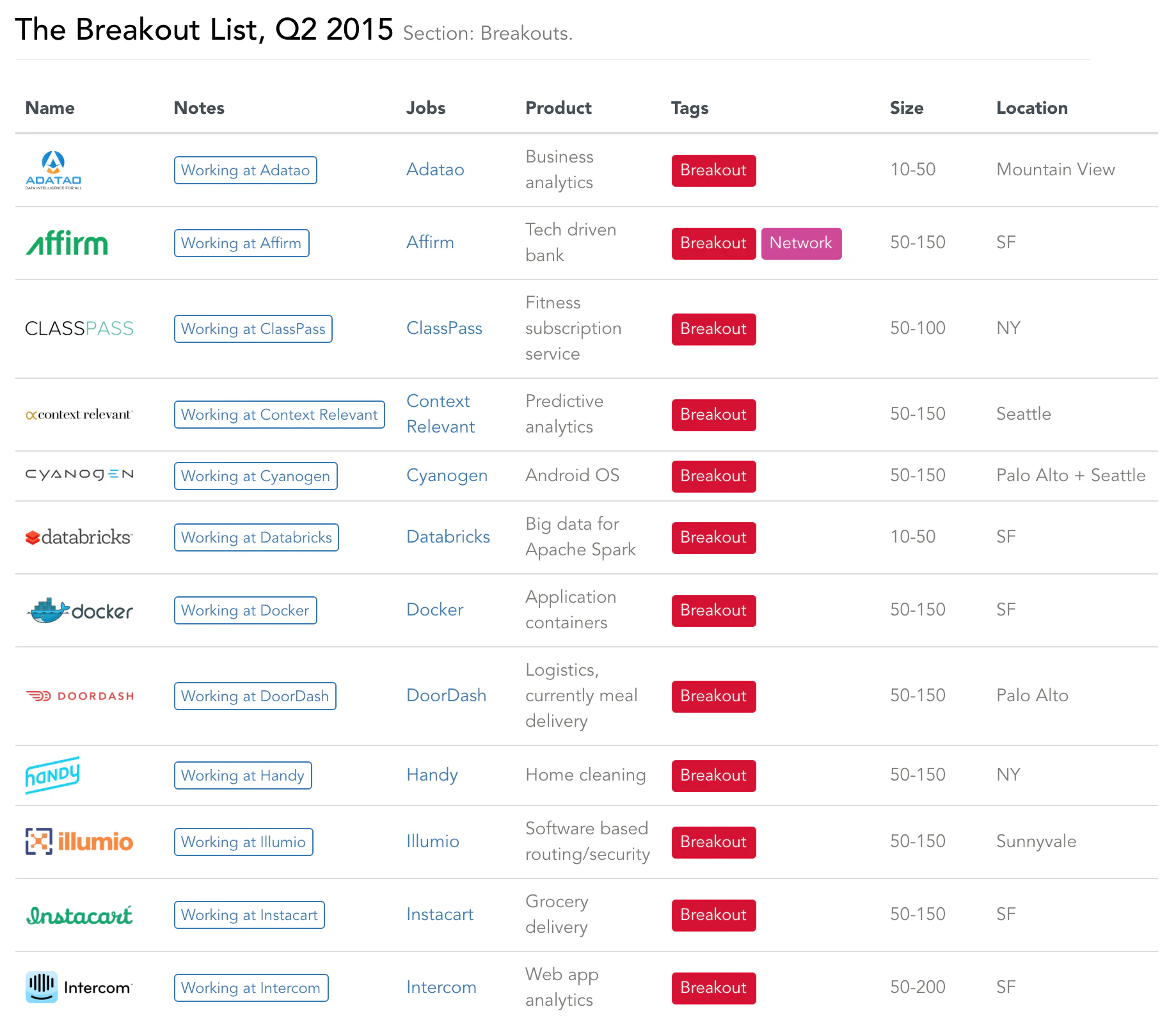Open the Databricks jobs link

[448, 537]
